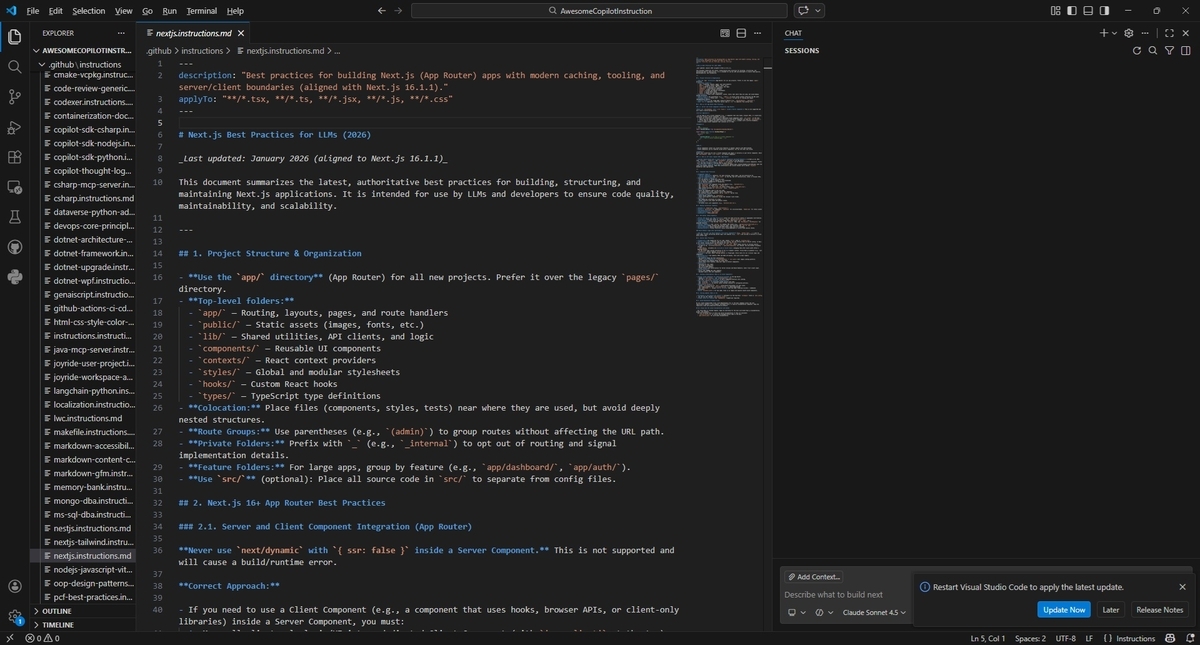
Task: Toggle the sessions side-by-side layout icon
Action: 1185,50
